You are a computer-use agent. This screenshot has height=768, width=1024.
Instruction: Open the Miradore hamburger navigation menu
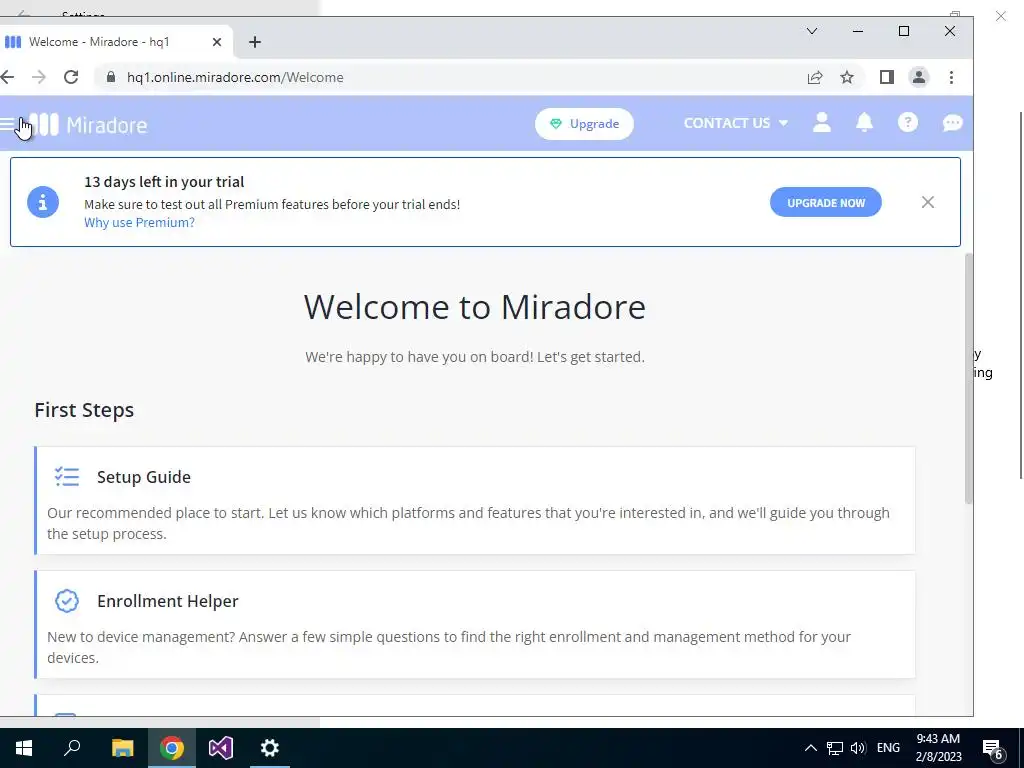click(8, 123)
